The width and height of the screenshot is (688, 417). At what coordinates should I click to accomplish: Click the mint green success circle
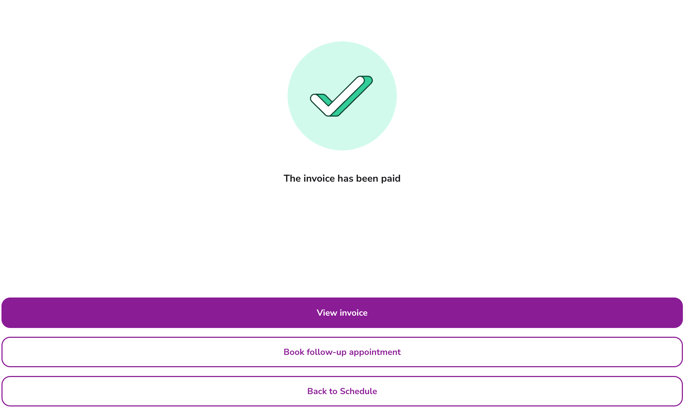342,60
